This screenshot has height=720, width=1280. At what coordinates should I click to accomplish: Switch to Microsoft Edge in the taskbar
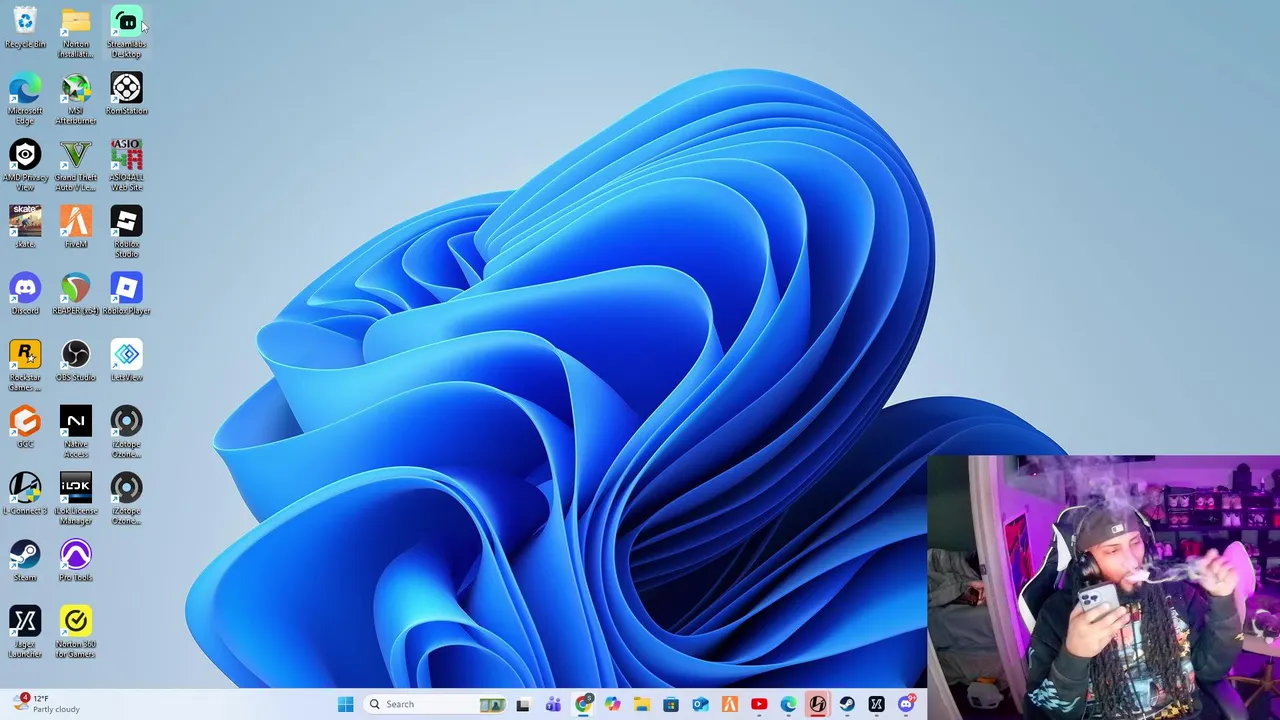tap(788, 704)
